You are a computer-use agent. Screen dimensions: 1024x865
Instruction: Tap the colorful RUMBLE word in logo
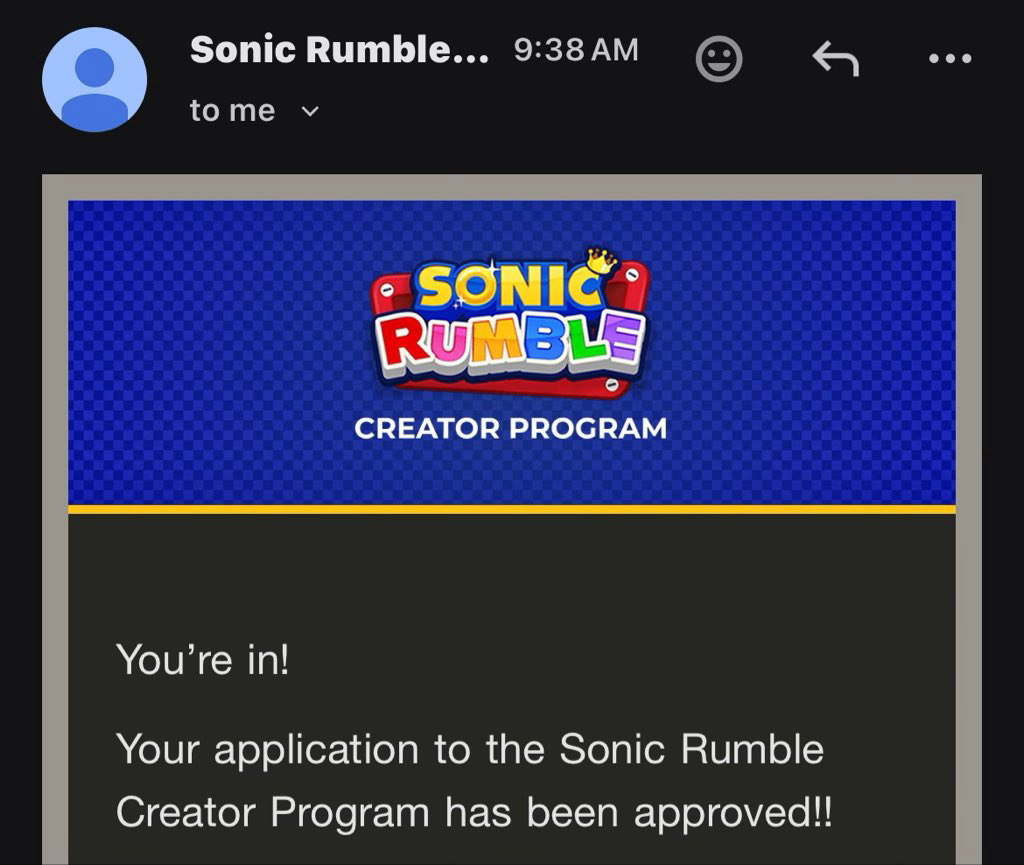(510, 341)
